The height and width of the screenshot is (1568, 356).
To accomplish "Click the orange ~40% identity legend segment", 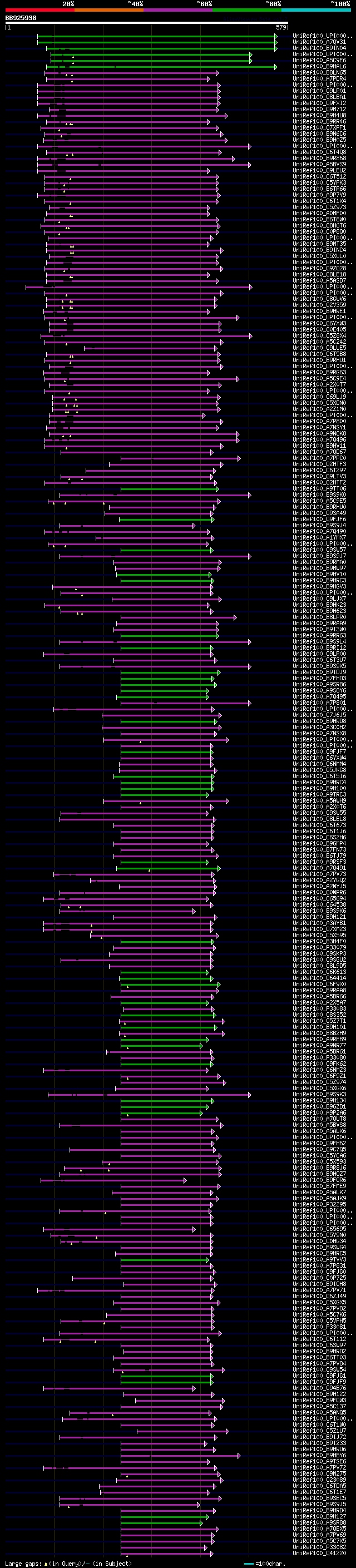I will pos(109,11).
